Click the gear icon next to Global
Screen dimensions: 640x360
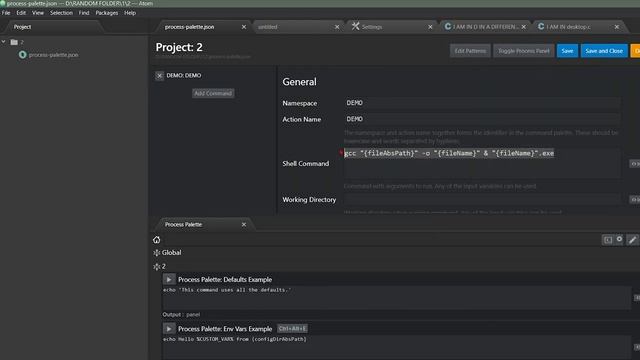coord(157,253)
